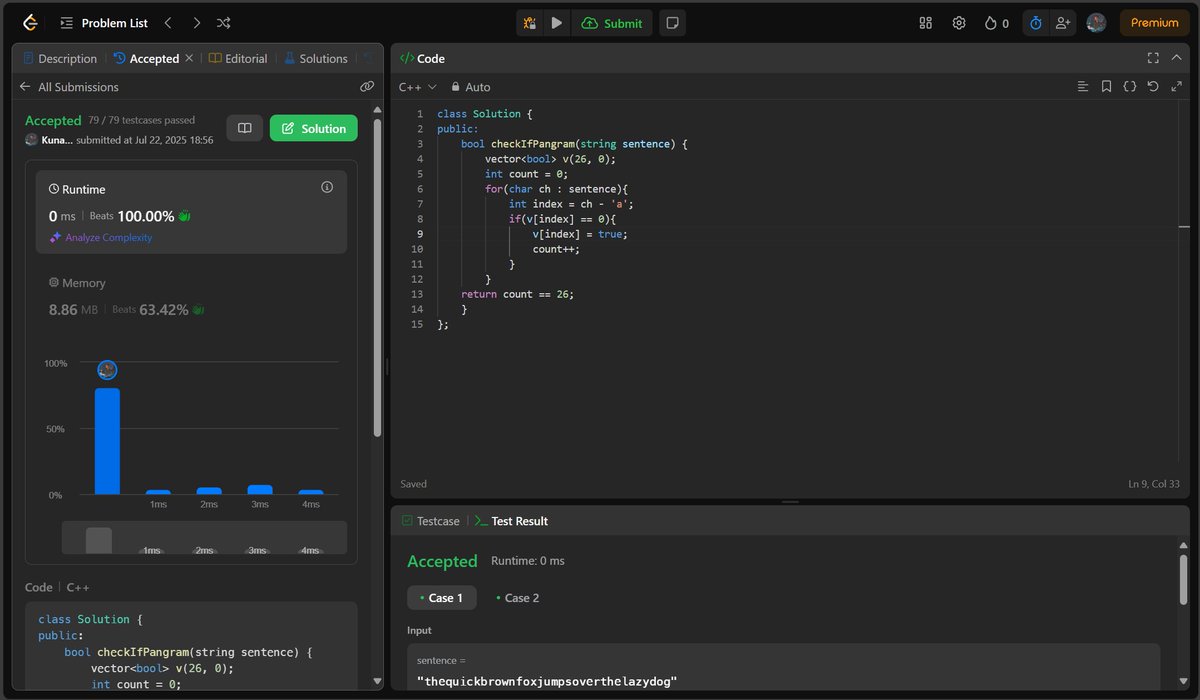The height and width of the screenshot is (700, 1200).
Task: Click line 13 'return count == 26;'
Action: pos(518,294)
